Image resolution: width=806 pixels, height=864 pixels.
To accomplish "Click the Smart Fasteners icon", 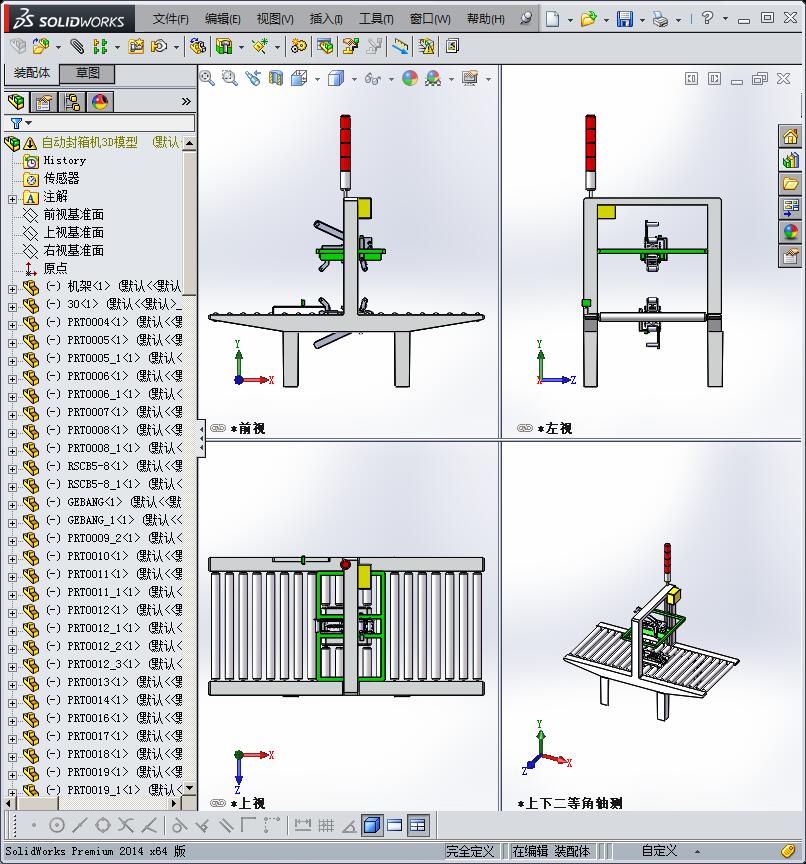I will (136, 46).
